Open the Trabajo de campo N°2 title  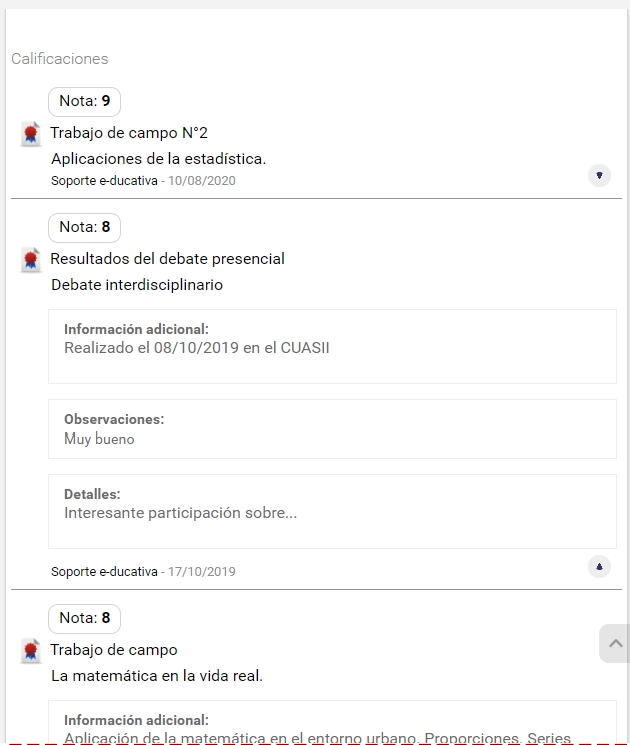129,133
